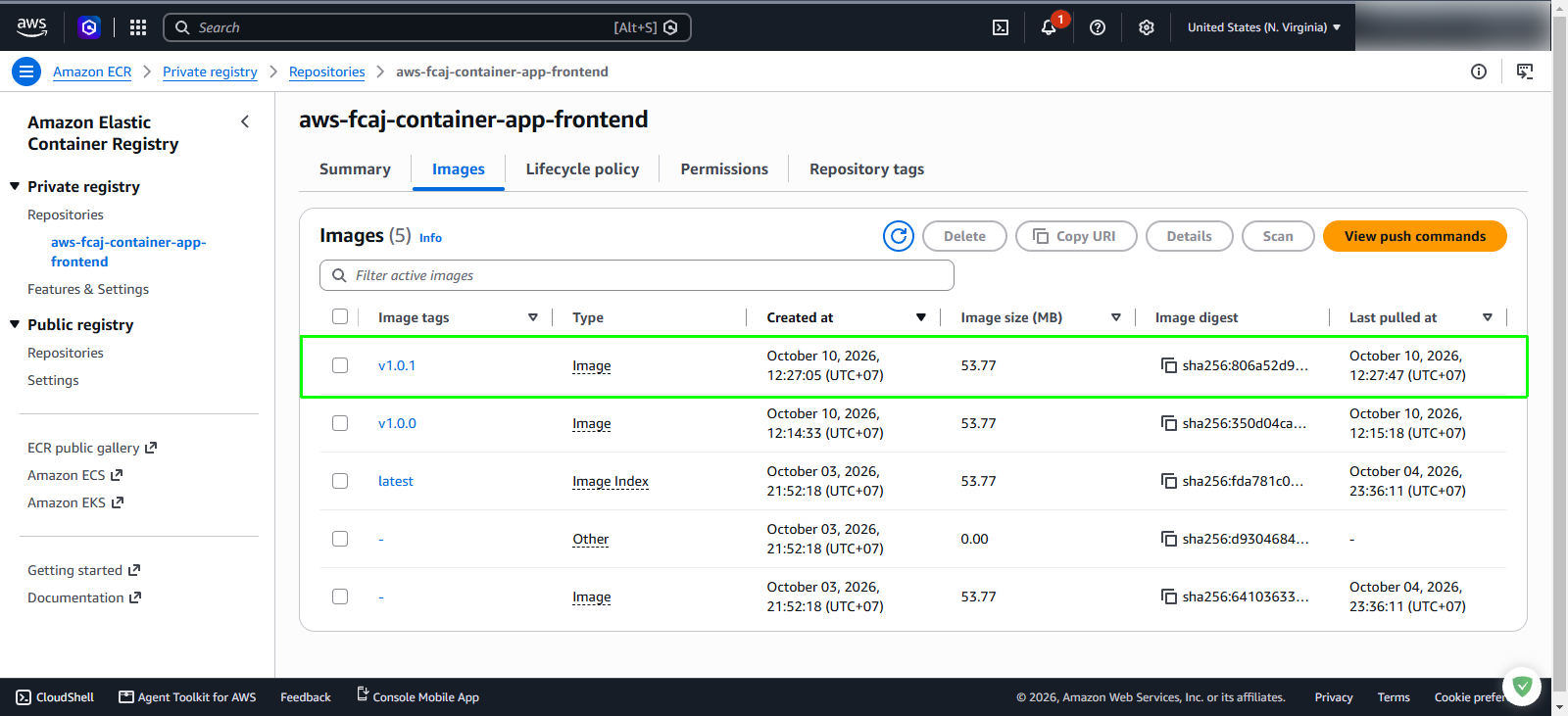Switch to the Summary tab
Screen dimensions: 1568x716
pyautogui.click(x=355, y=169)
